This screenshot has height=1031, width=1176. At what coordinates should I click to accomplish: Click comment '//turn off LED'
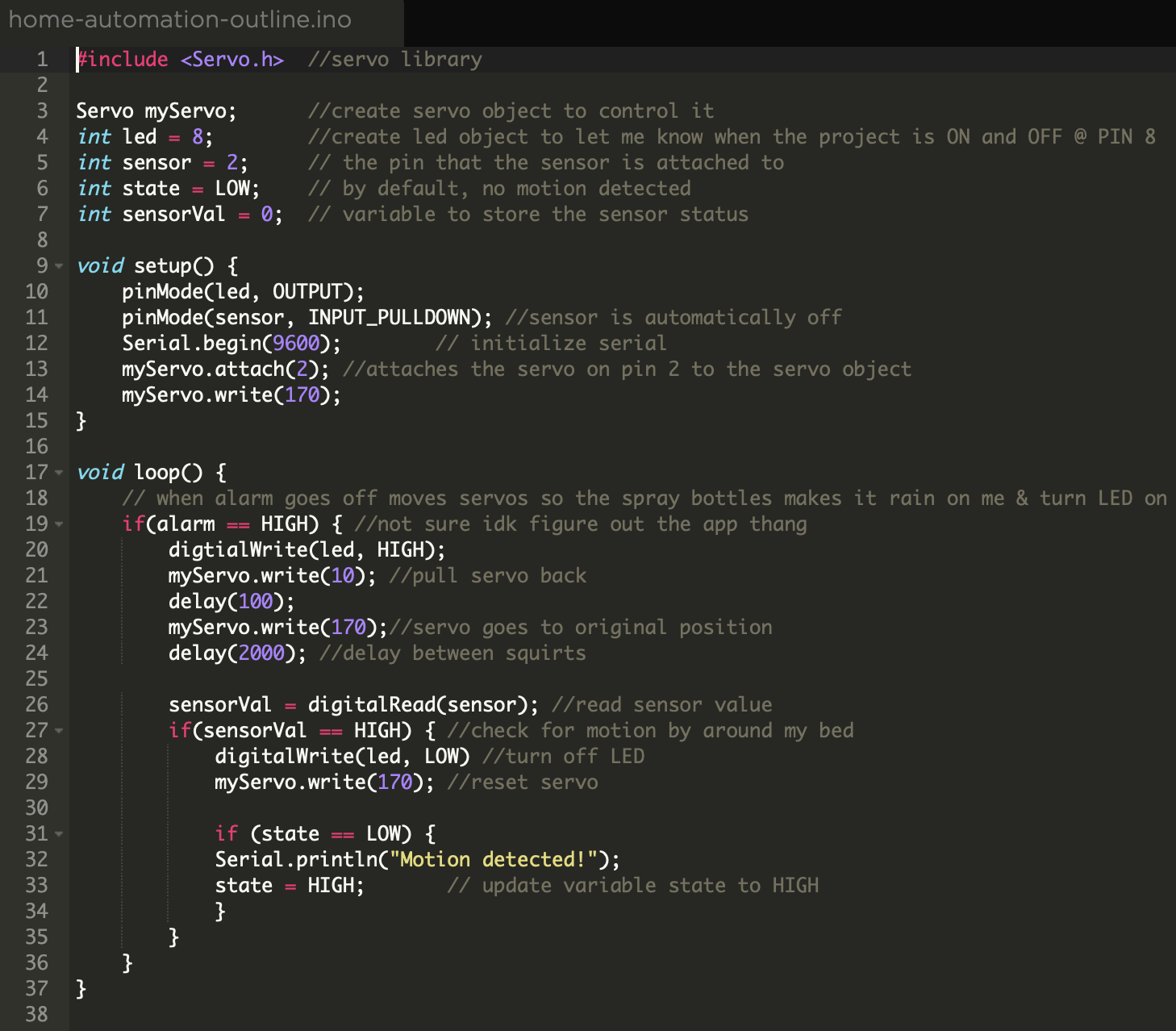pos(563,757)
